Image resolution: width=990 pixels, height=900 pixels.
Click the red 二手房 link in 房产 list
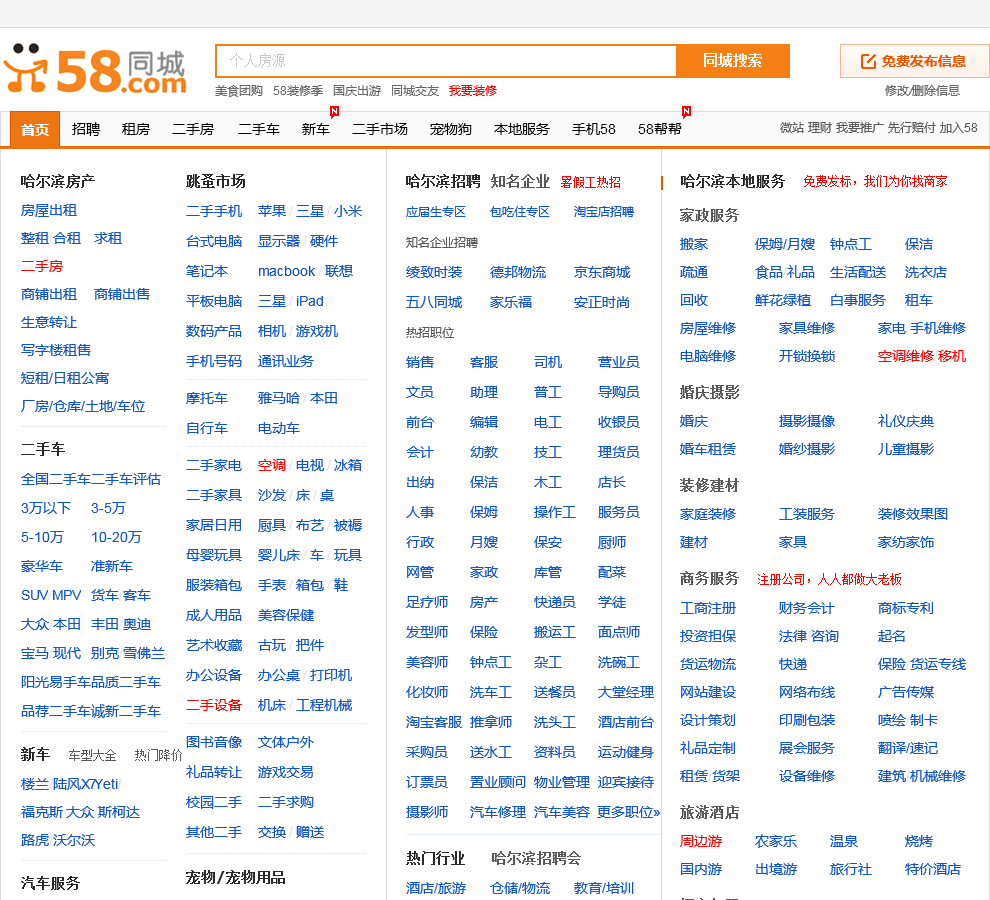42,267
